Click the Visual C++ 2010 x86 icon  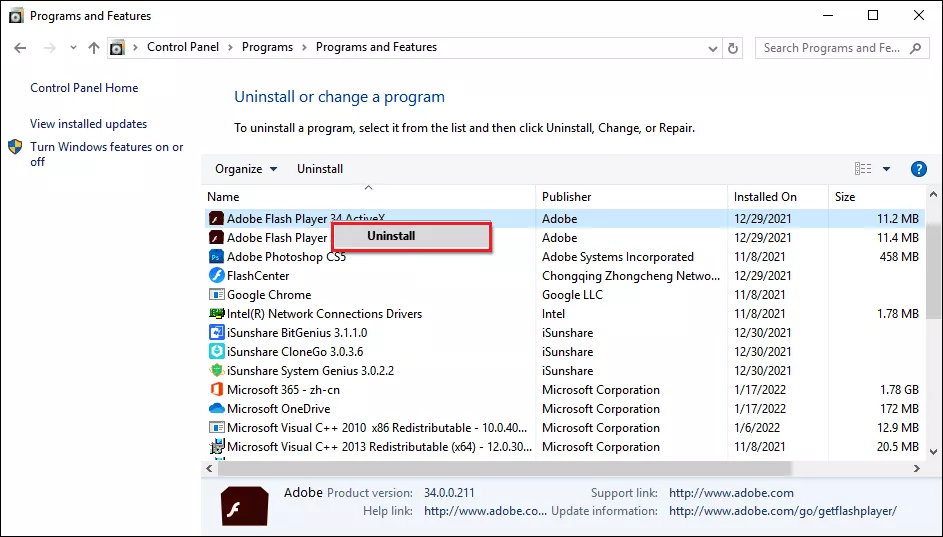pos(216,428)
